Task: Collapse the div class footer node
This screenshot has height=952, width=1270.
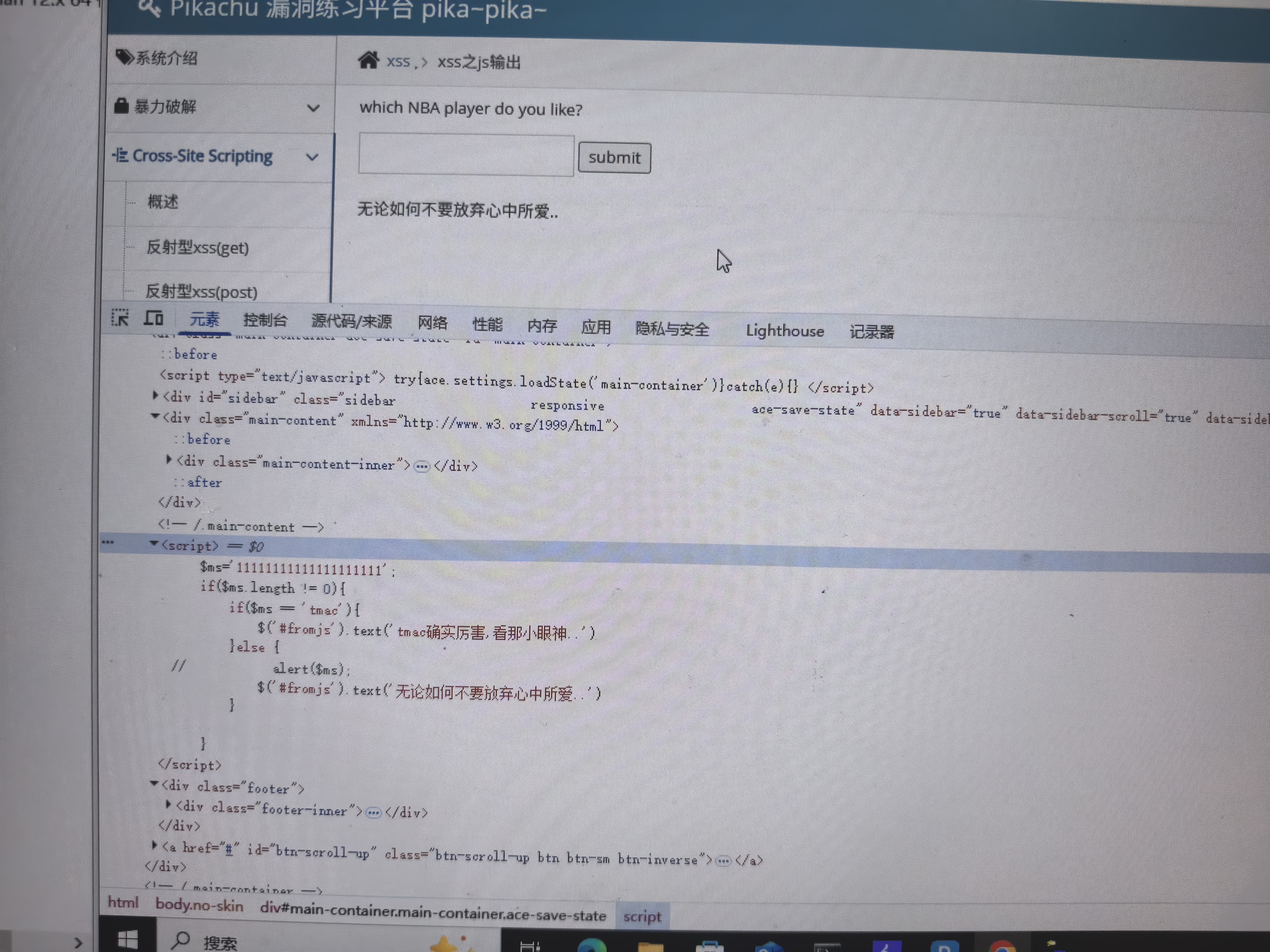Action: coord(154,784)
